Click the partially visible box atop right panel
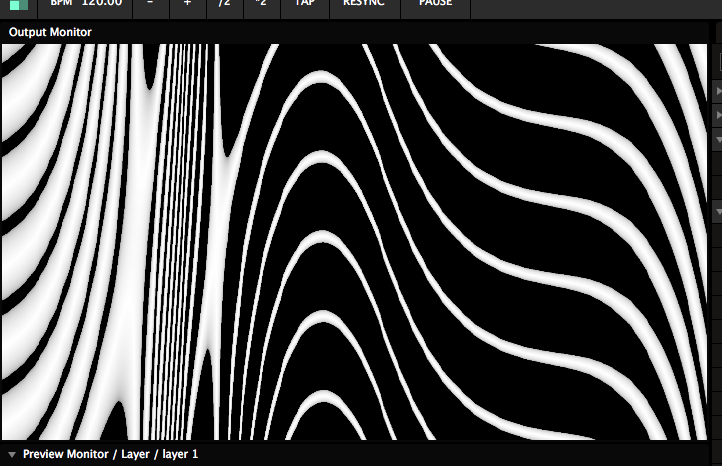 click(718, 62)
